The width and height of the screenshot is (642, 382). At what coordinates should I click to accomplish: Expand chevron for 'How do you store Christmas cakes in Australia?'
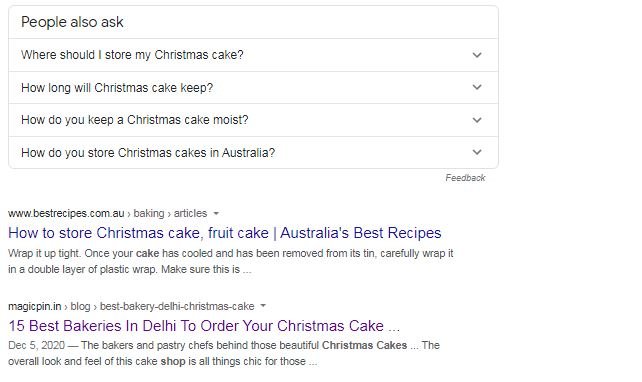click(477, 152)
